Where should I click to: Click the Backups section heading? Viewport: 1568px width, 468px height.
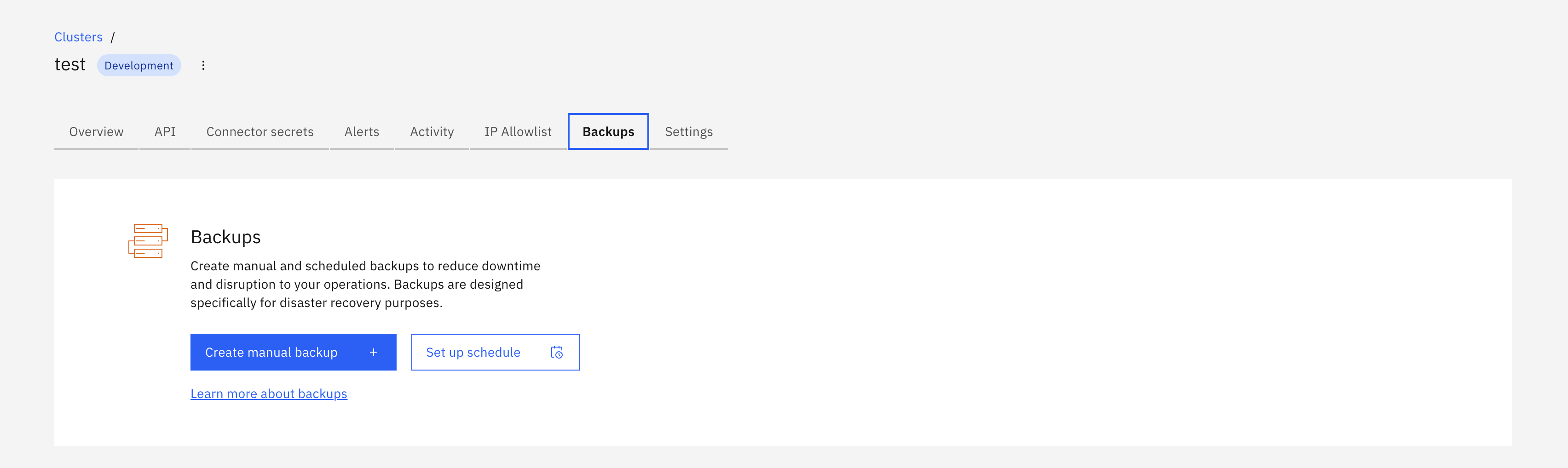[225, 237]
